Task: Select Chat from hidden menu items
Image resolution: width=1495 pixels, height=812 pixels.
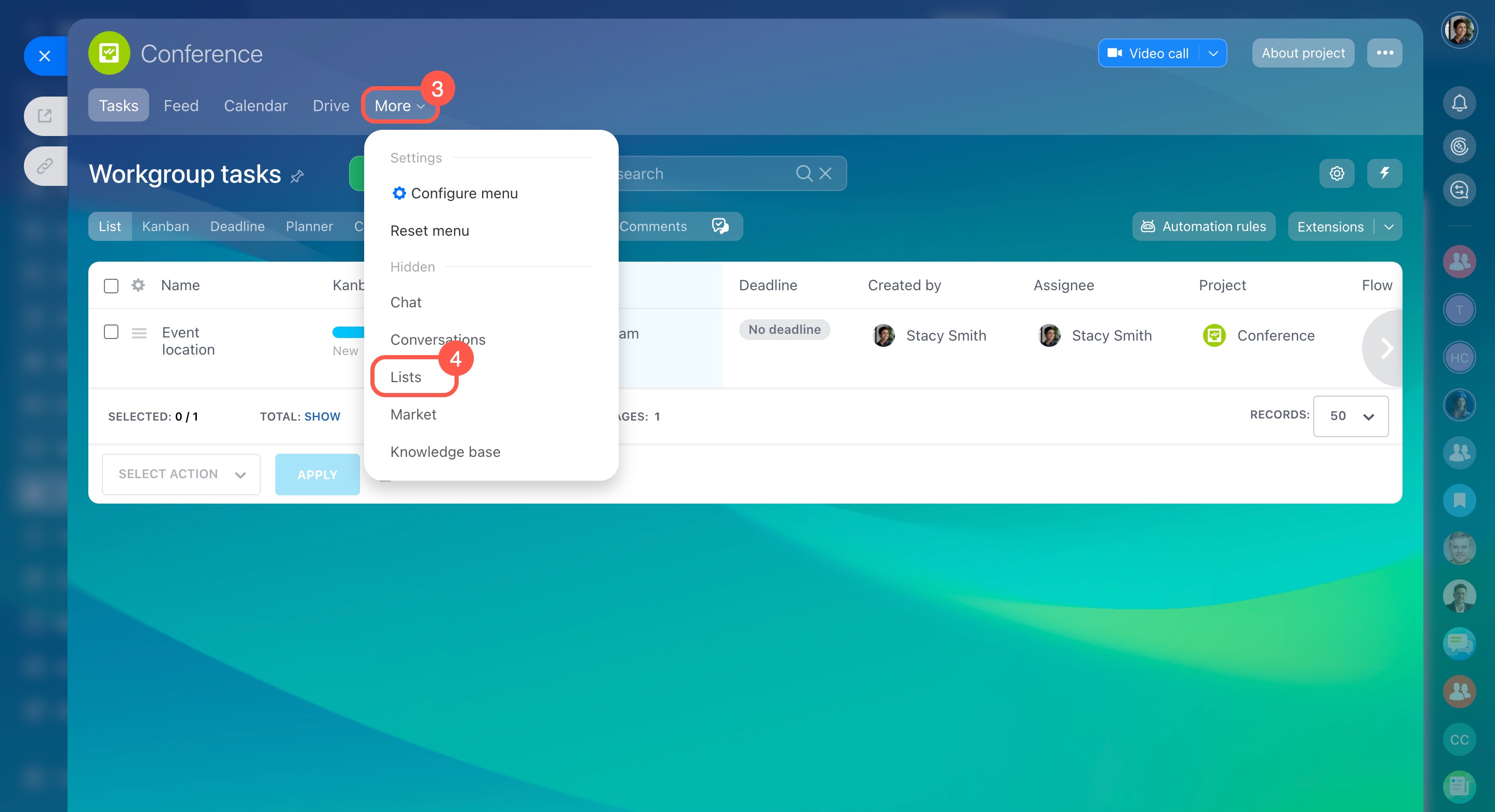Action: tap(406, 302)
